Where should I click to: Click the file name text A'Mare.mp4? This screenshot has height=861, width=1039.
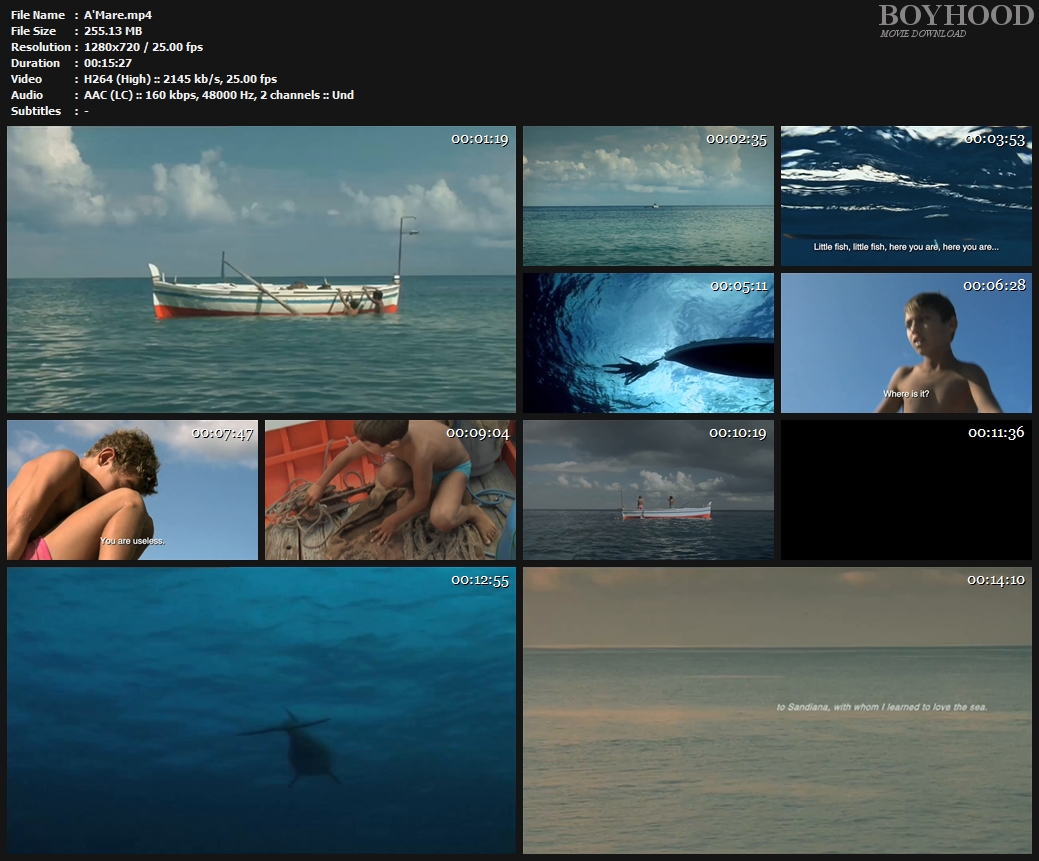(x=118, y=15)
